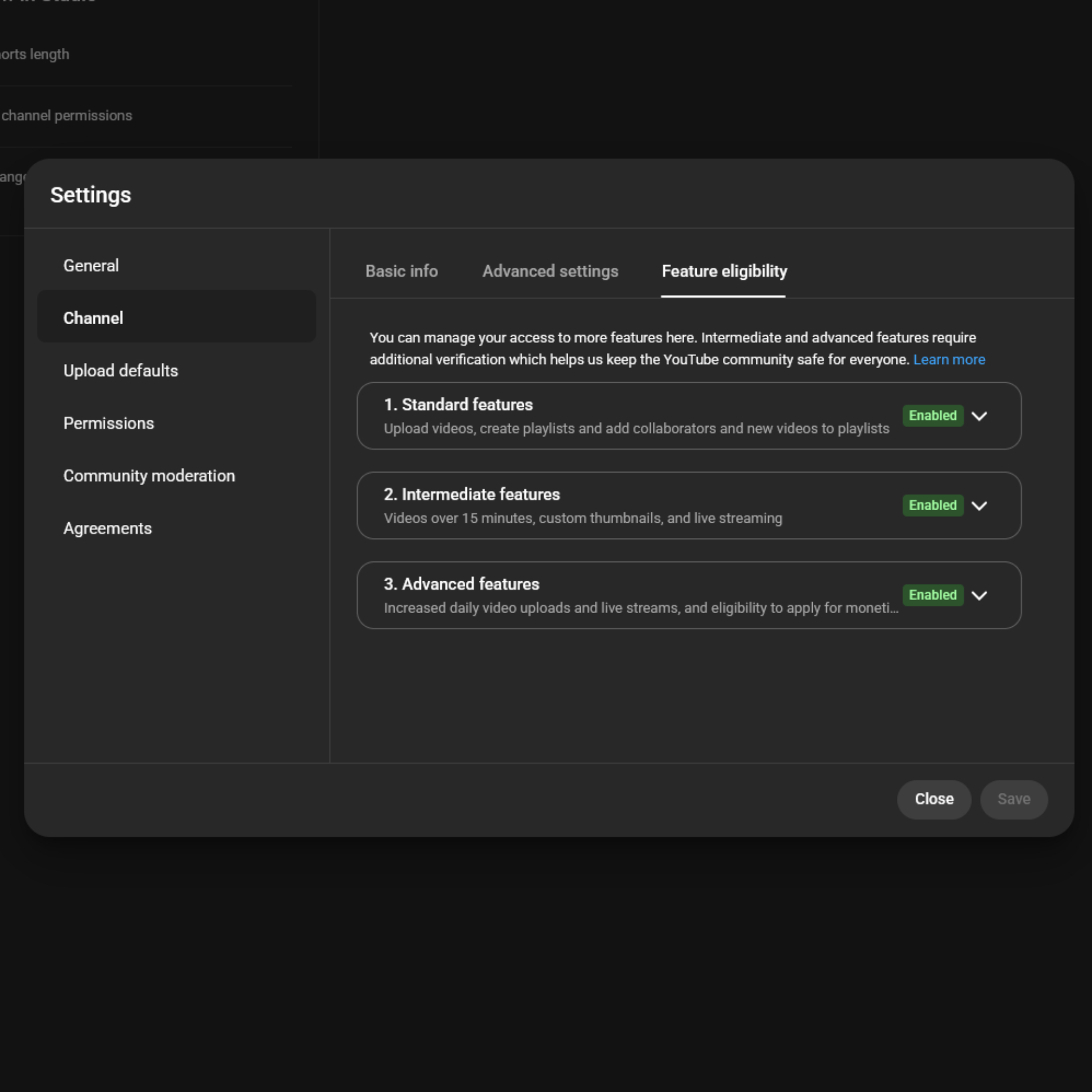
Task: Click Enabled badge on Standard features
Action: tap(932, 416)
